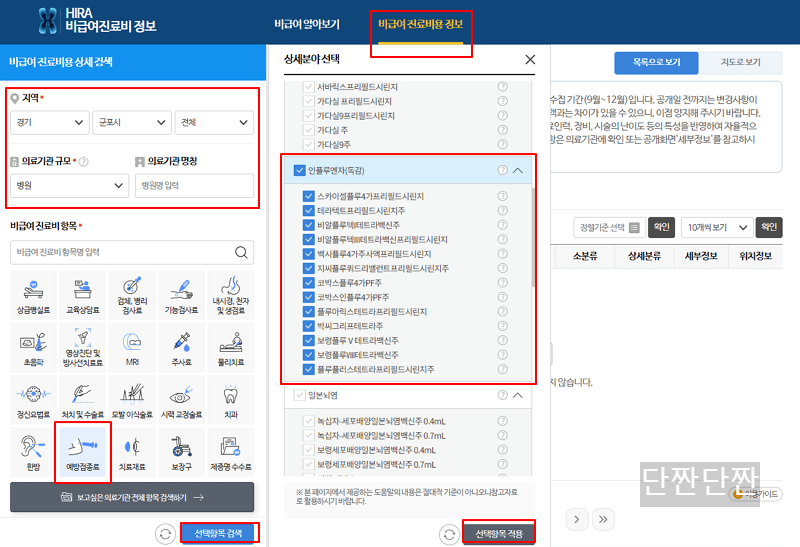Click the 상세분류 column header
Screen dimensions: 800x547
point(644,256)
